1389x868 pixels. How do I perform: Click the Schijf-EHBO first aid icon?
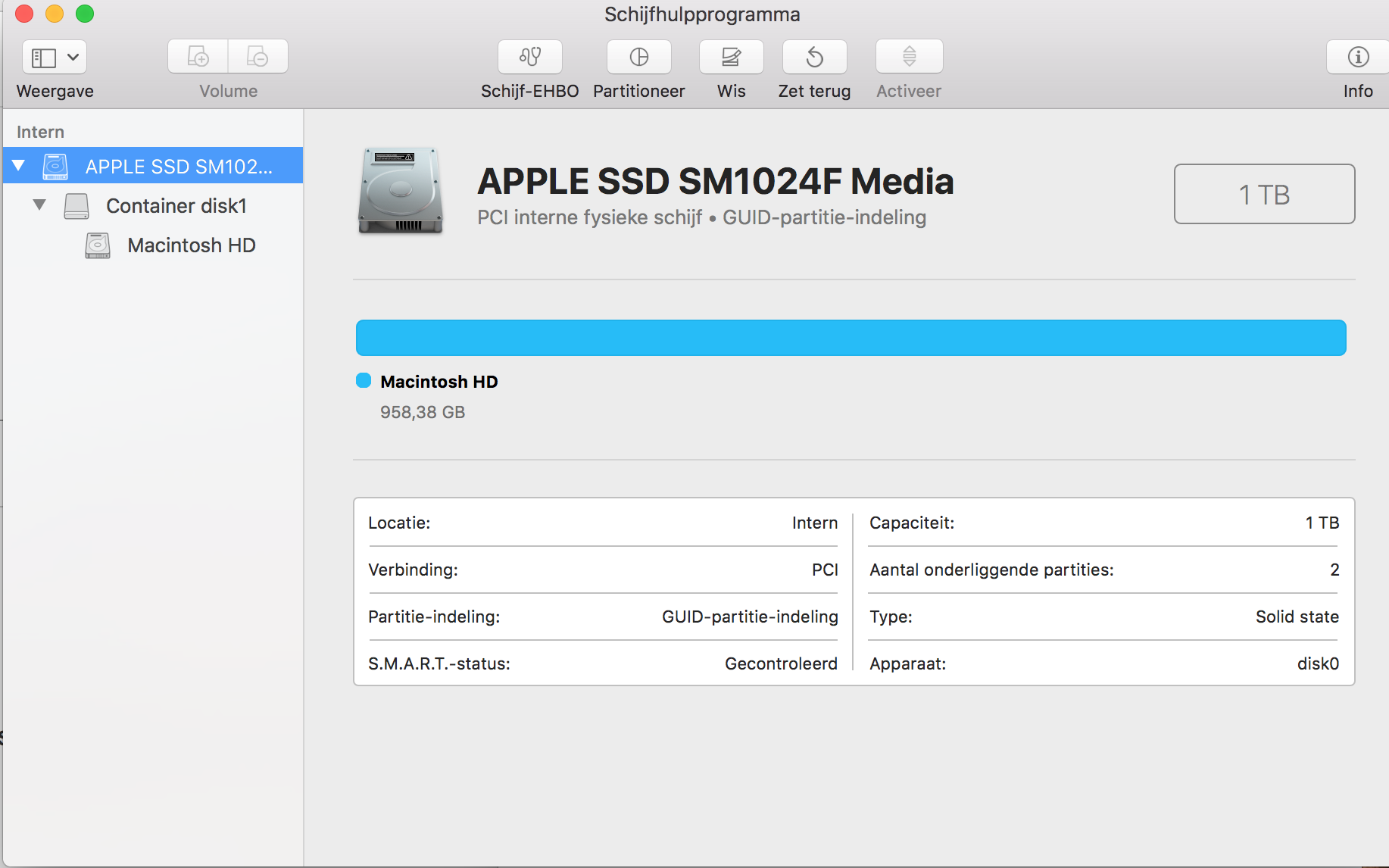(529, 57)
